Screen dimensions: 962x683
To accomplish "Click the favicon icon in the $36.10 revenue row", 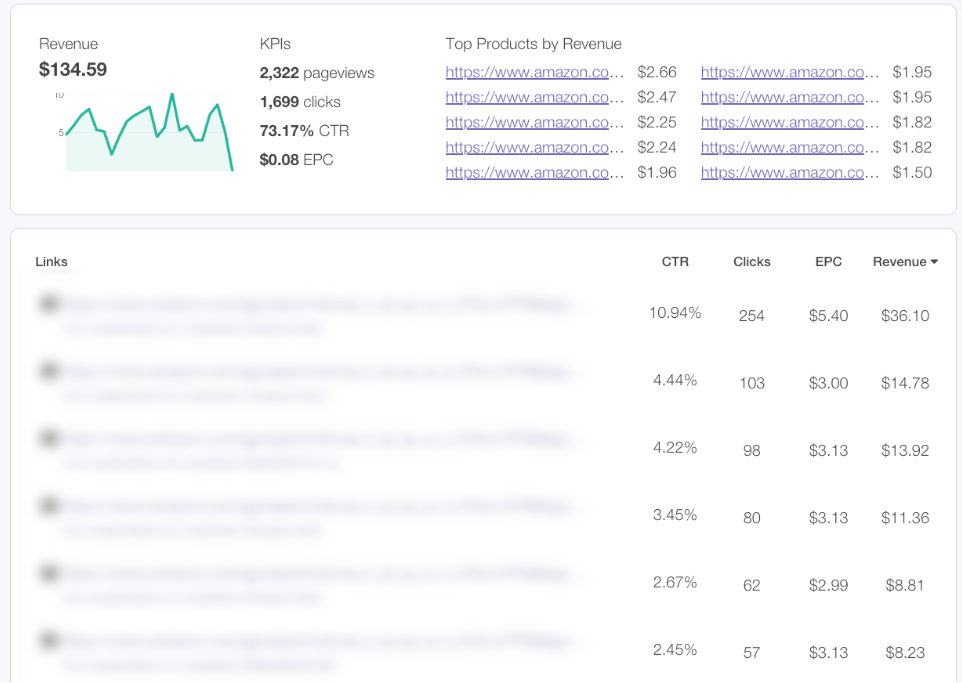I will pyautogui.click(x=46, y=304).
